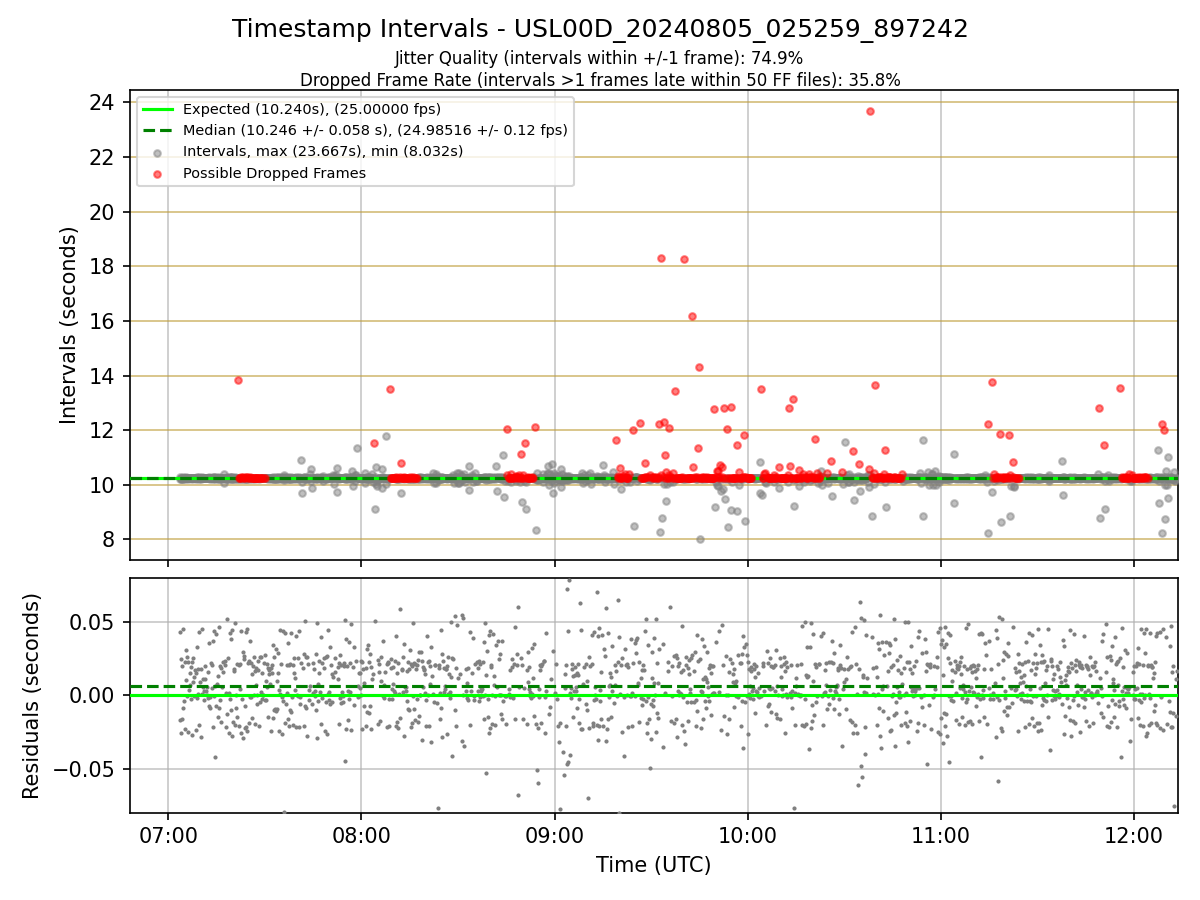Click the 'Residuals (seconds)' y-axis label
Screen dimensions: 1200x900
(x=32, y=696)
